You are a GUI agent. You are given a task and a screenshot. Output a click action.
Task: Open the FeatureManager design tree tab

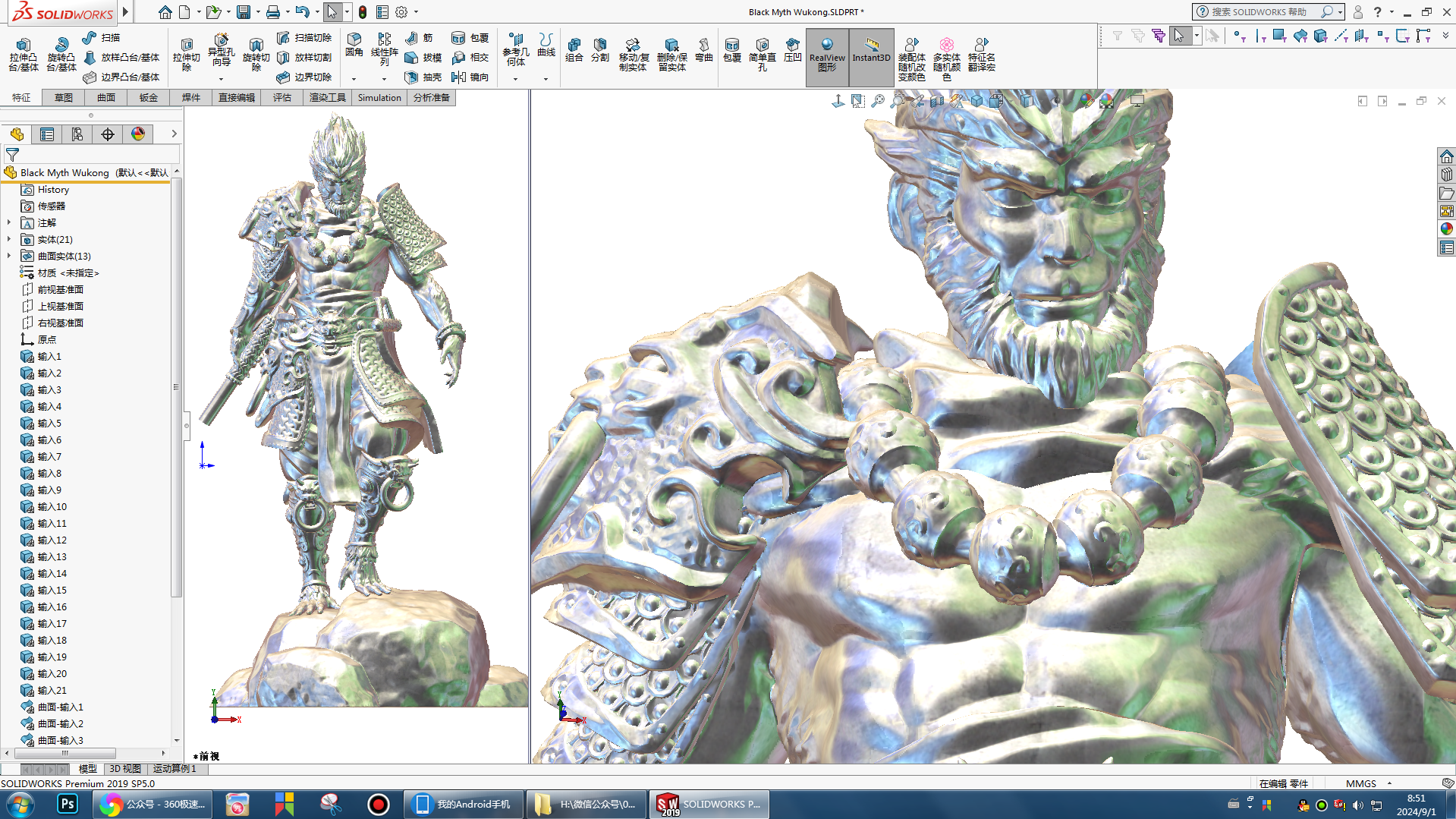17,134
